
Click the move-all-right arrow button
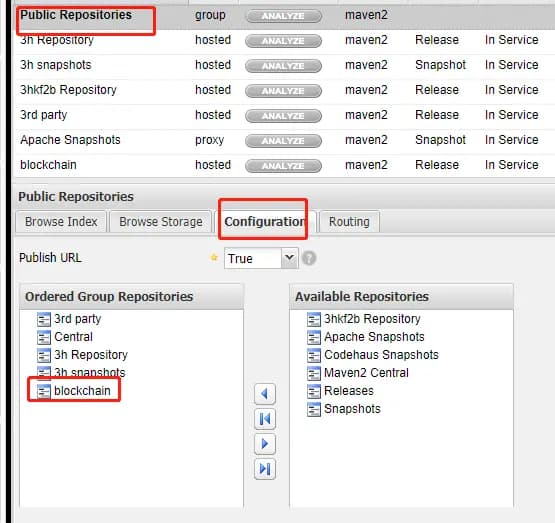click(264, 469)
